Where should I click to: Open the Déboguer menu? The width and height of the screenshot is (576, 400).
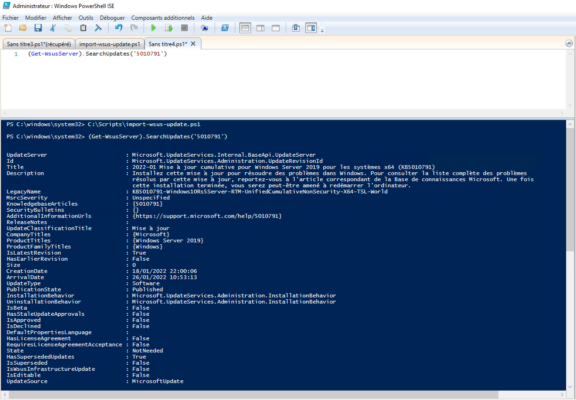112,18
